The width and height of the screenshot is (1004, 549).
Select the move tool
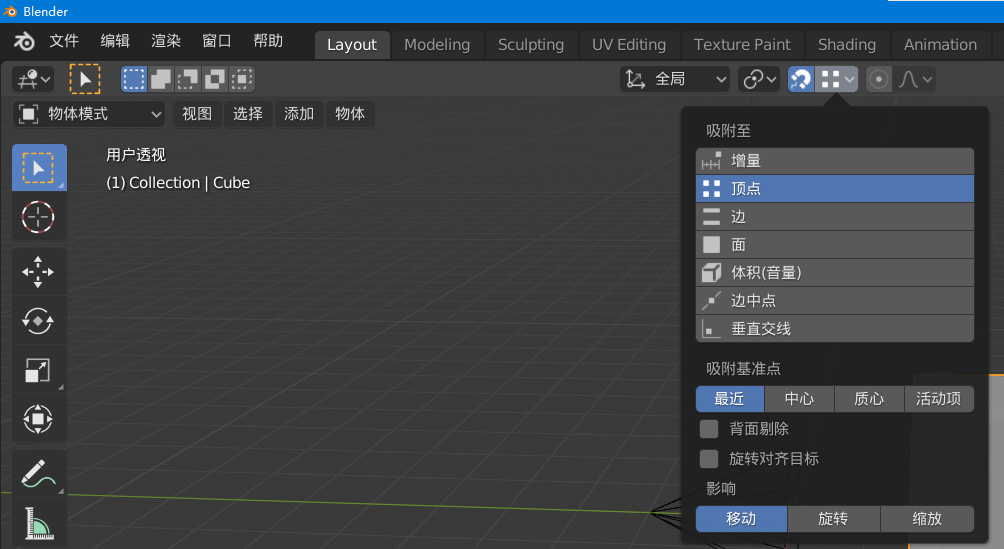38,272
